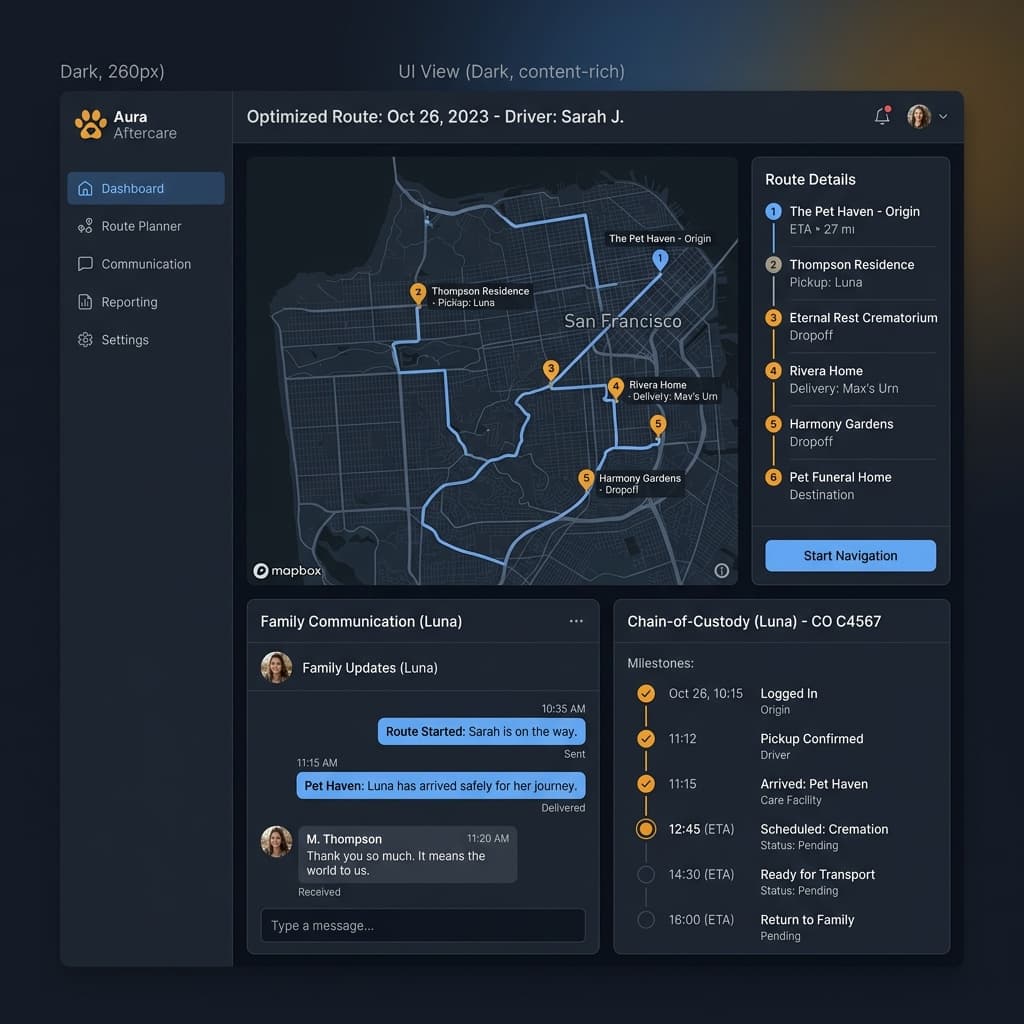Click the Type a message input field
Image resolution: width=1024 pixels, height=1024 pixels.
click(422, 925)
